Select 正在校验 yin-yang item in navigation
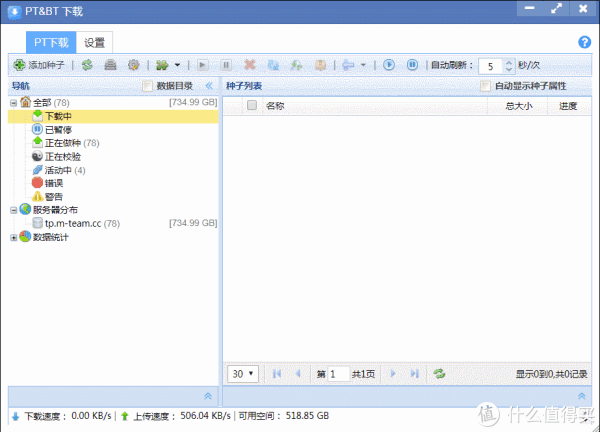 click(x=62, y=157)
